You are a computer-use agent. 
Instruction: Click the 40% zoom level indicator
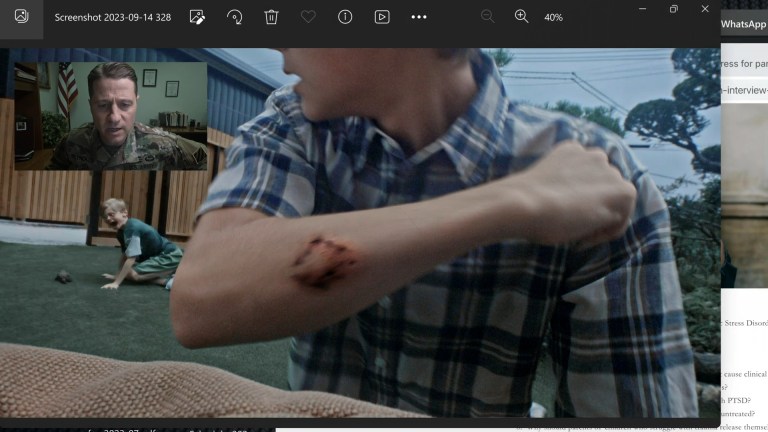[553, 18]
